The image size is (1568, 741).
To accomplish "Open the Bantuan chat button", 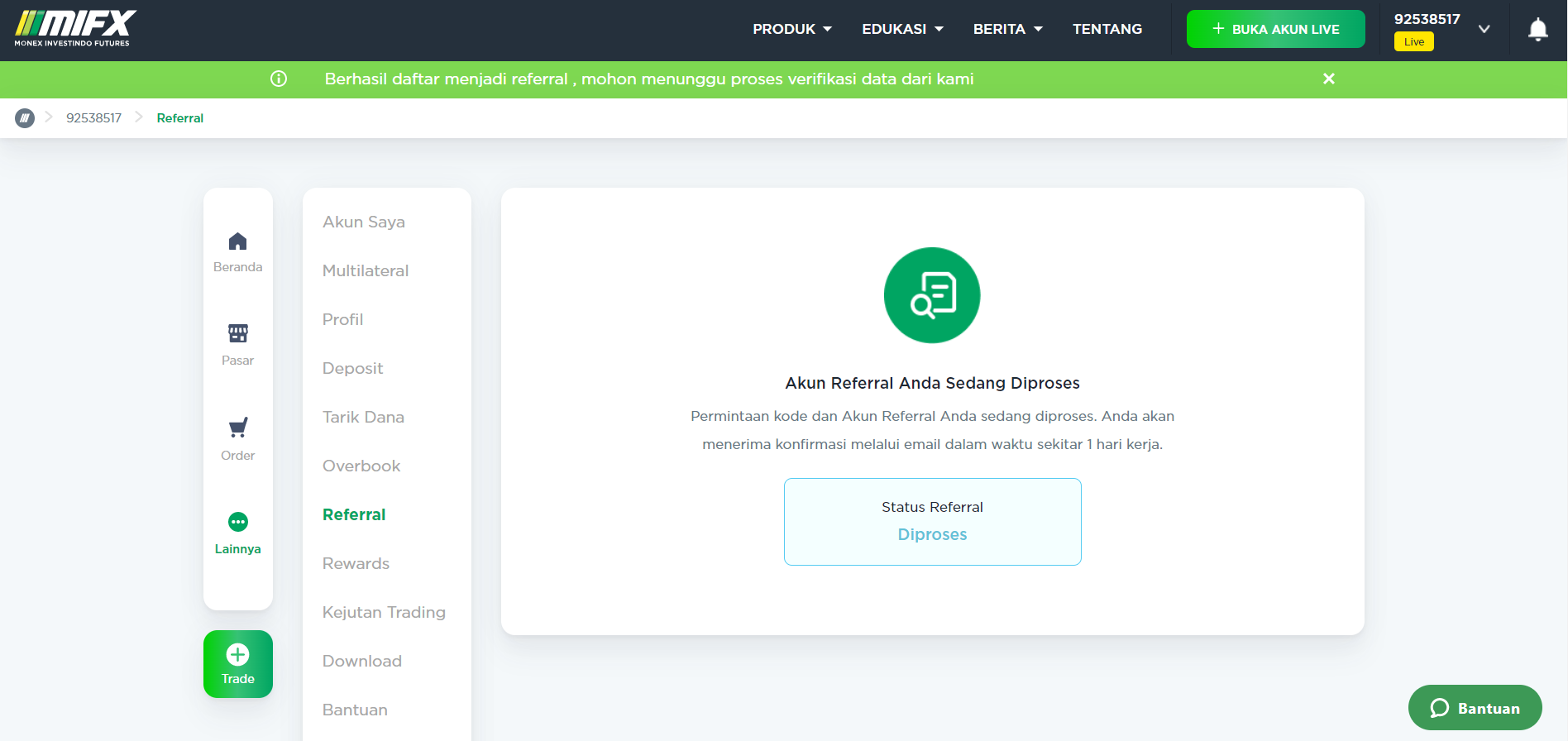I will point(1475,708).
